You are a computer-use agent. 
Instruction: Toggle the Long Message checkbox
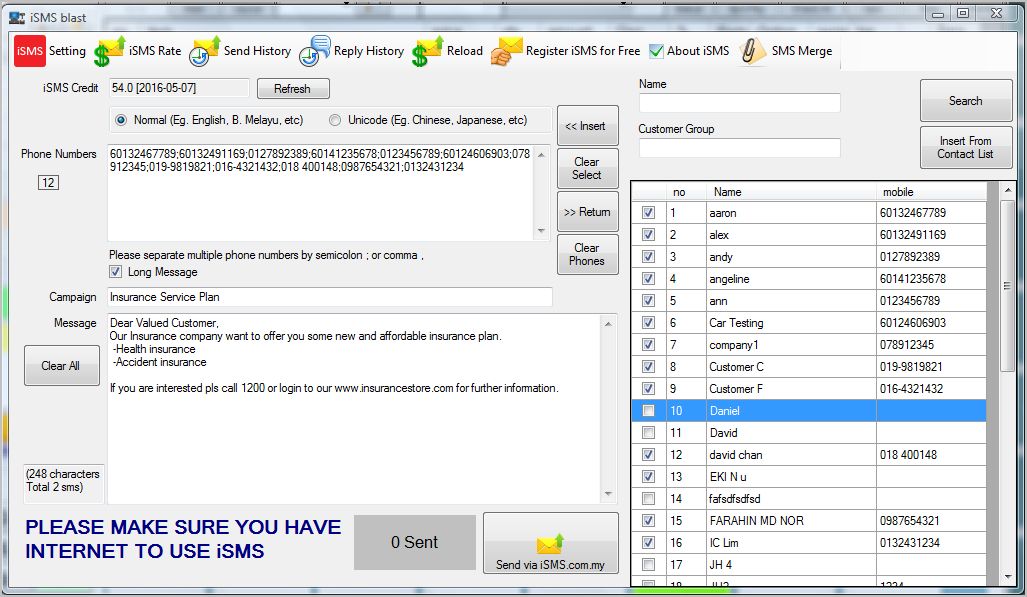pyautogui.click(x=115, y=271)
